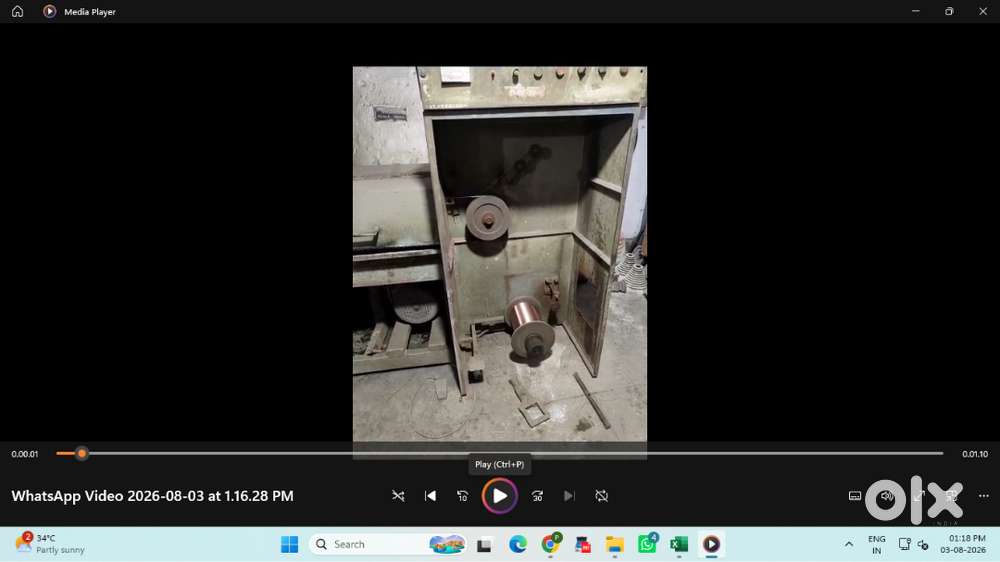Screen dimensions: 1000x562
Task: Go to the next track
Action: 569,496
